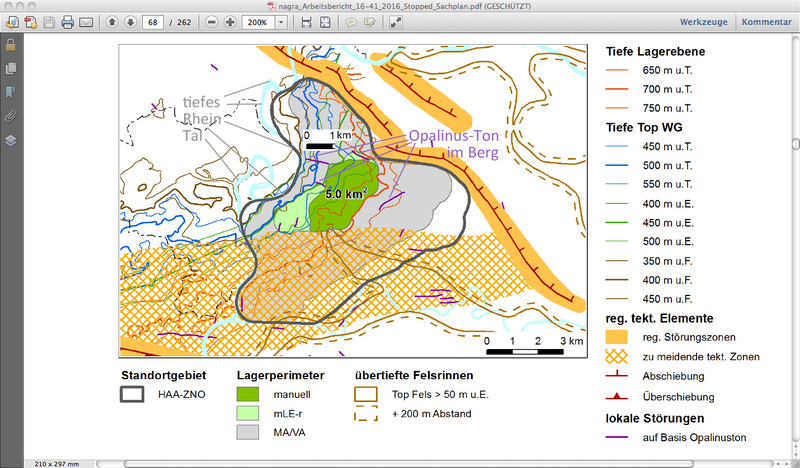The height and width of the screenshot is (468, 800).
Task: Go to previous page with up arrow
Action: tap(112, 22)
